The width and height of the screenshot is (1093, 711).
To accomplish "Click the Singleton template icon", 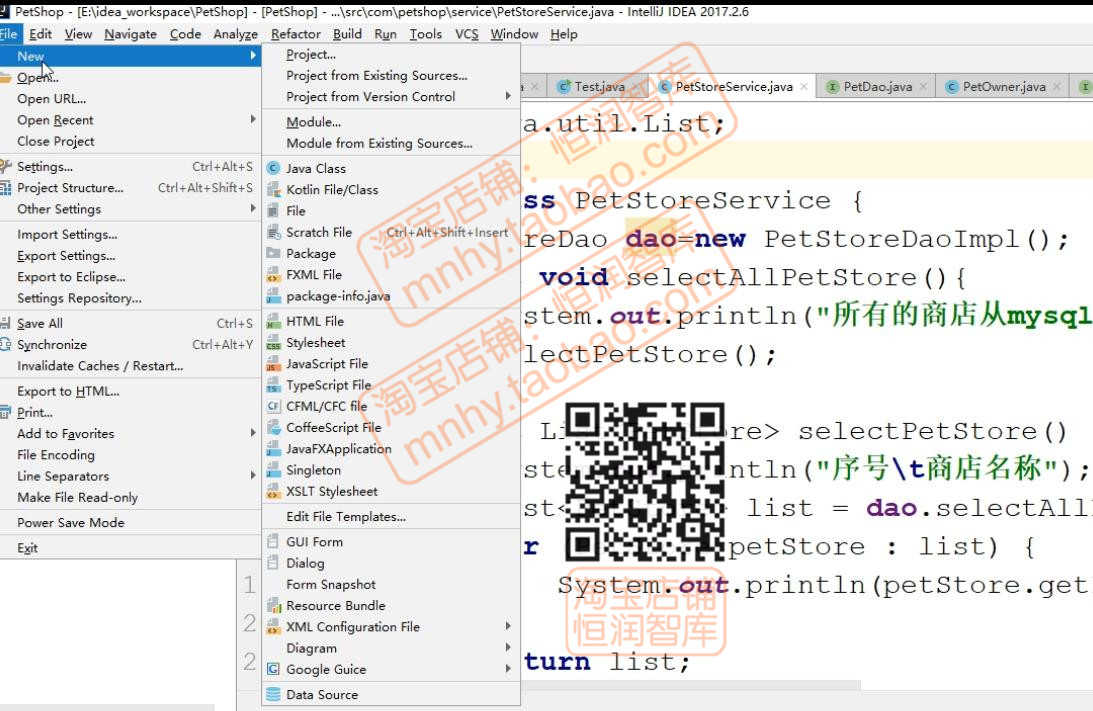I will pyautogui.click(x=273, y=471).
